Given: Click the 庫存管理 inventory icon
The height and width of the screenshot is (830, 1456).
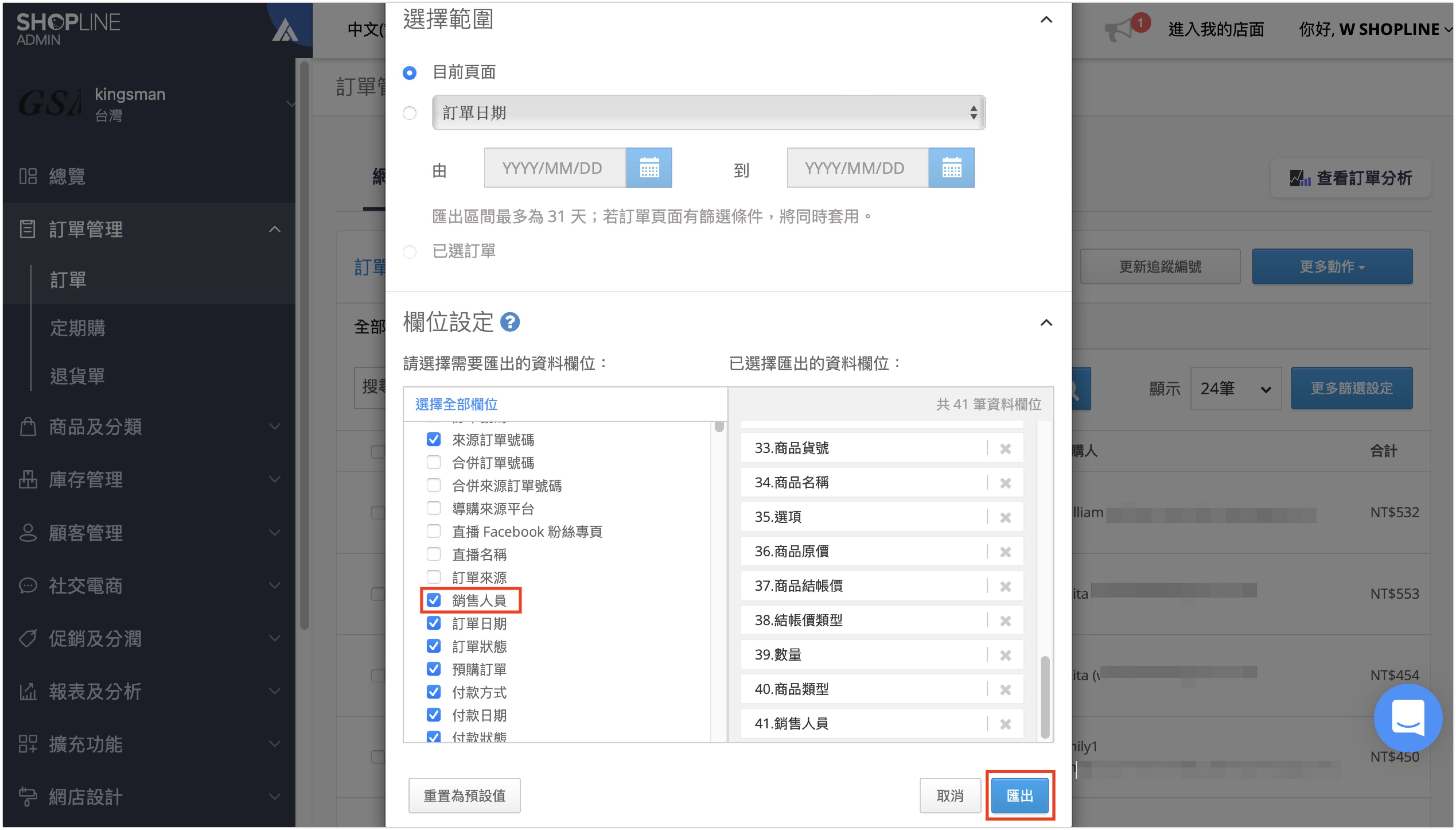Looking at the screenshot, I should pos(27,479).
